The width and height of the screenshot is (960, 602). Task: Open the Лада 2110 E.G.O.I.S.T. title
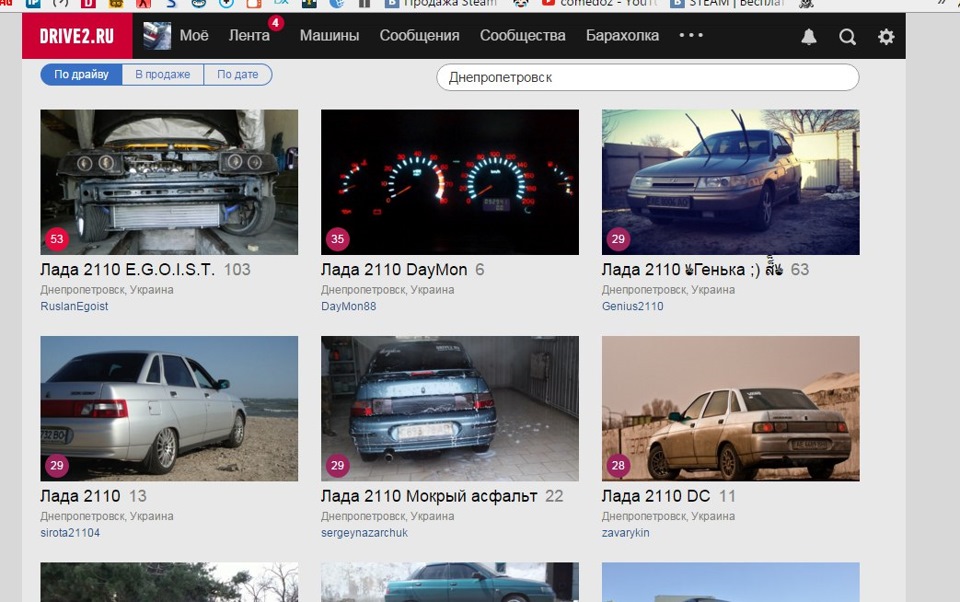127,269
